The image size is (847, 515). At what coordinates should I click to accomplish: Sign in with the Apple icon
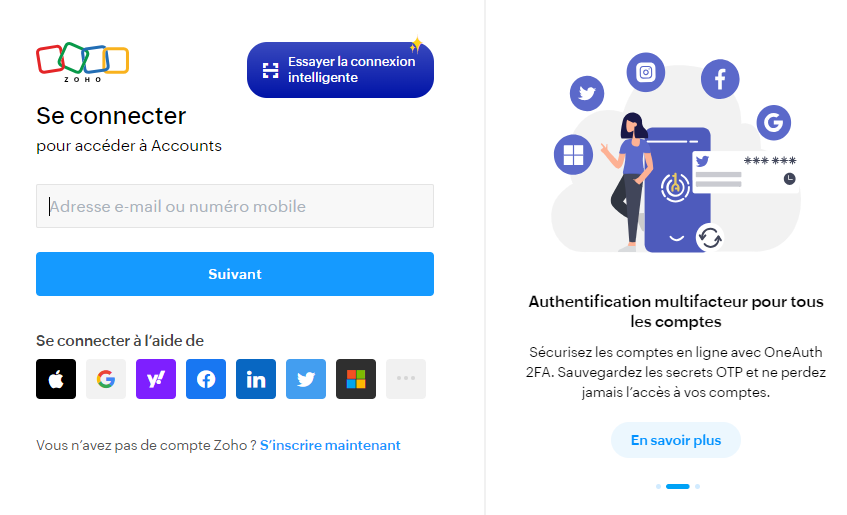(x=56, y=379)
